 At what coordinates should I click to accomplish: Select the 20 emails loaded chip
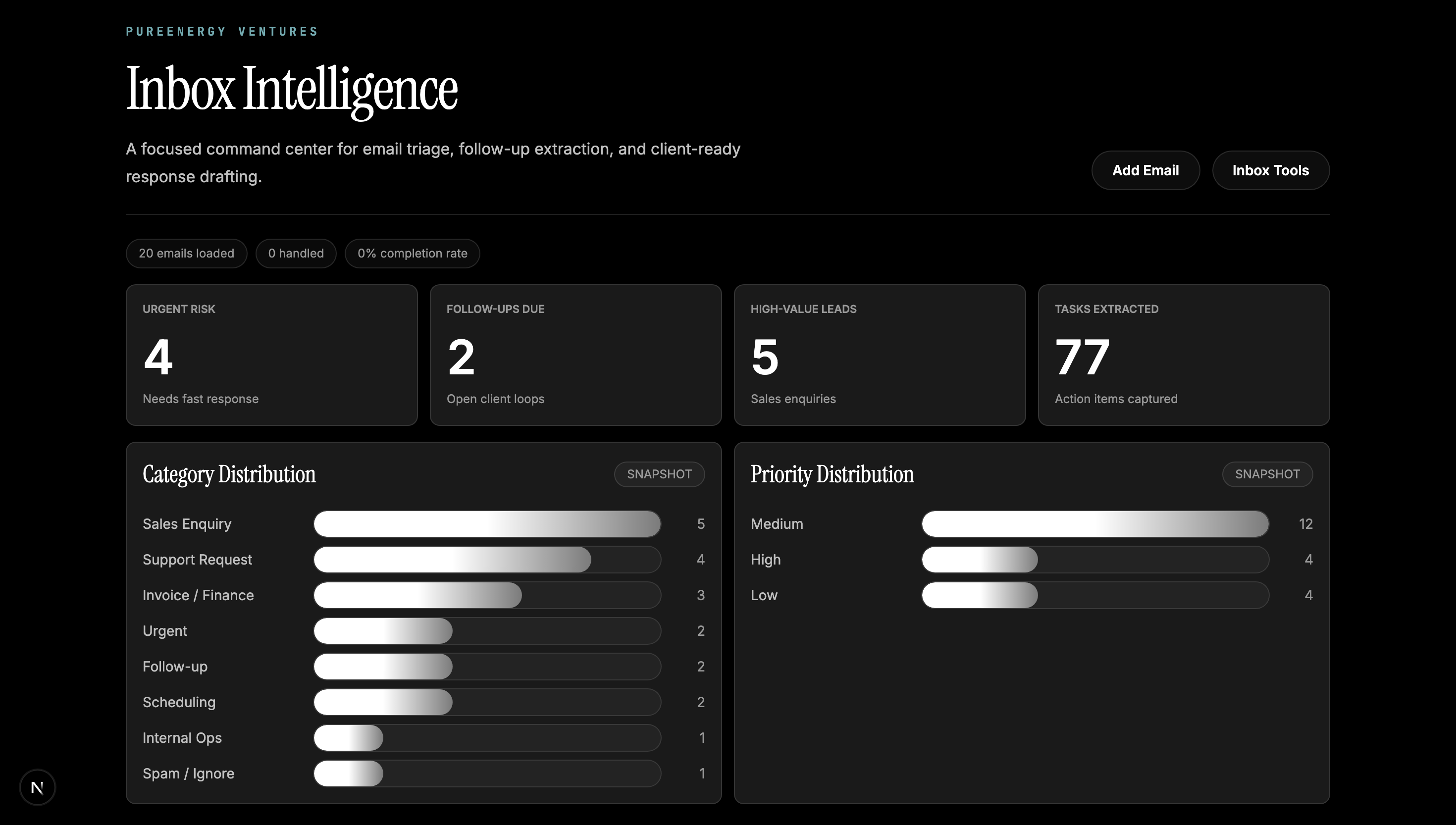coord(186,253)
